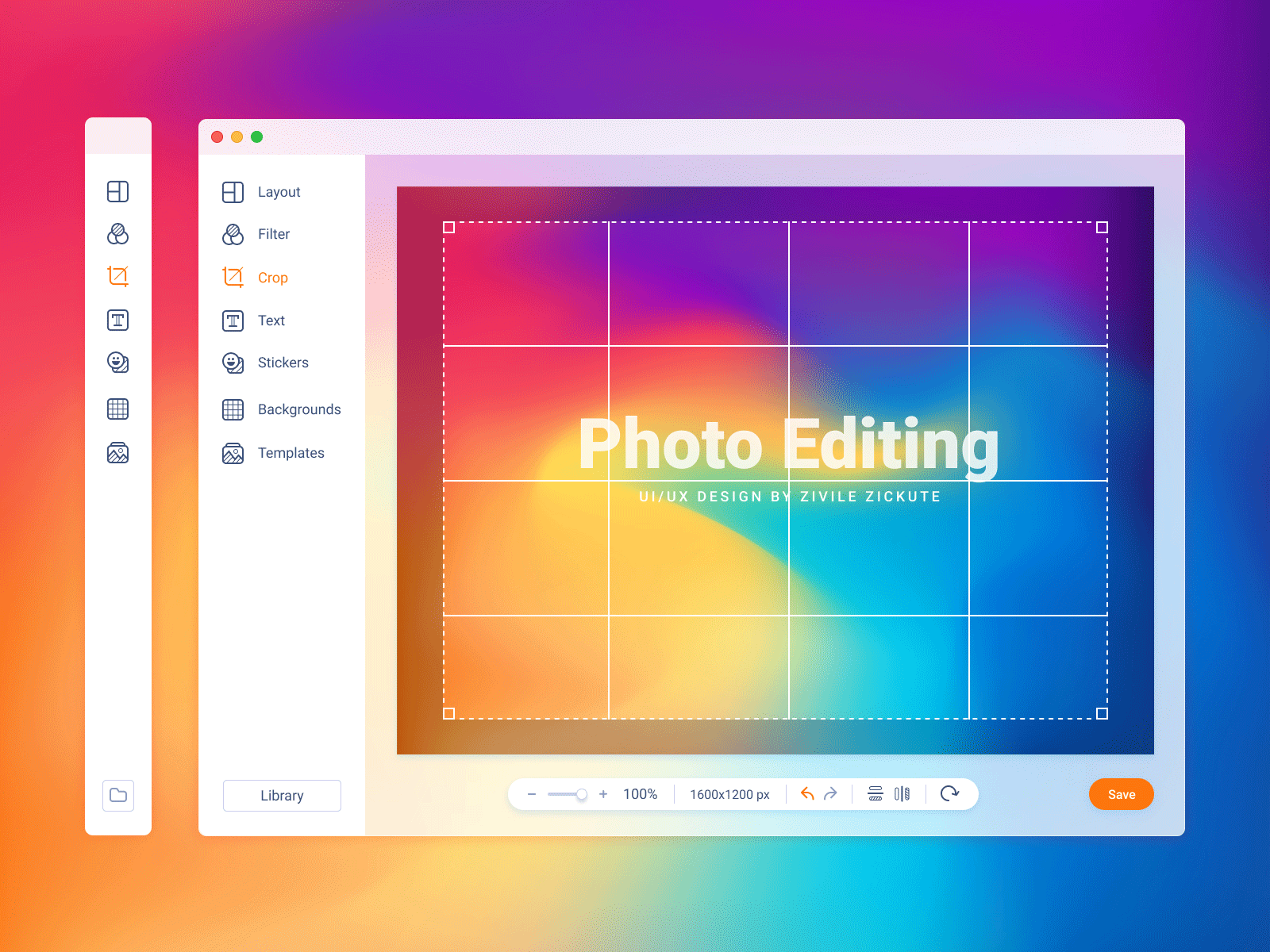Open the Layout menu item
This screenshot has height=952, width=1270.
coord(262,192)
